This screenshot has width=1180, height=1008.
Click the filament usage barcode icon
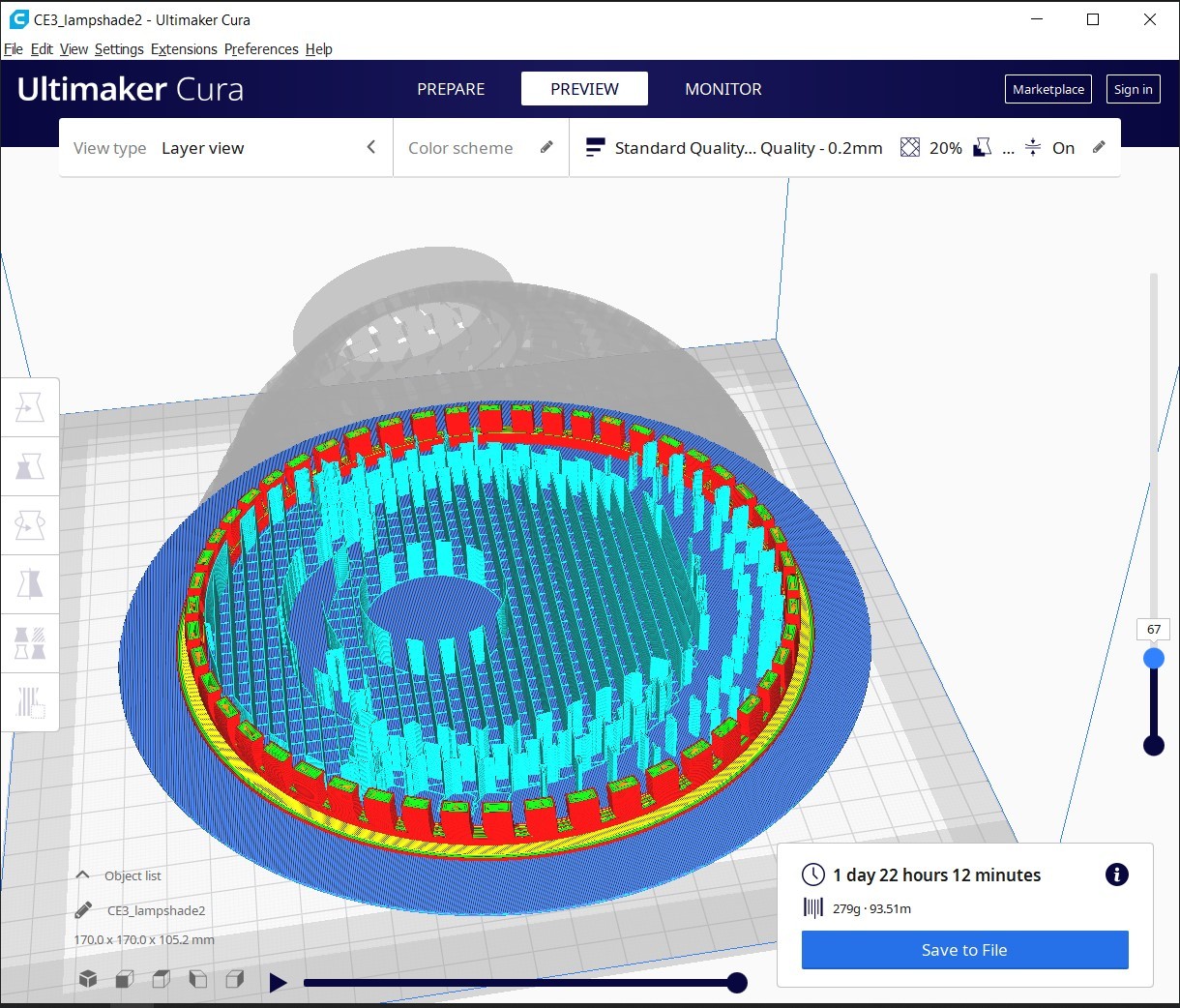[813, 907]
